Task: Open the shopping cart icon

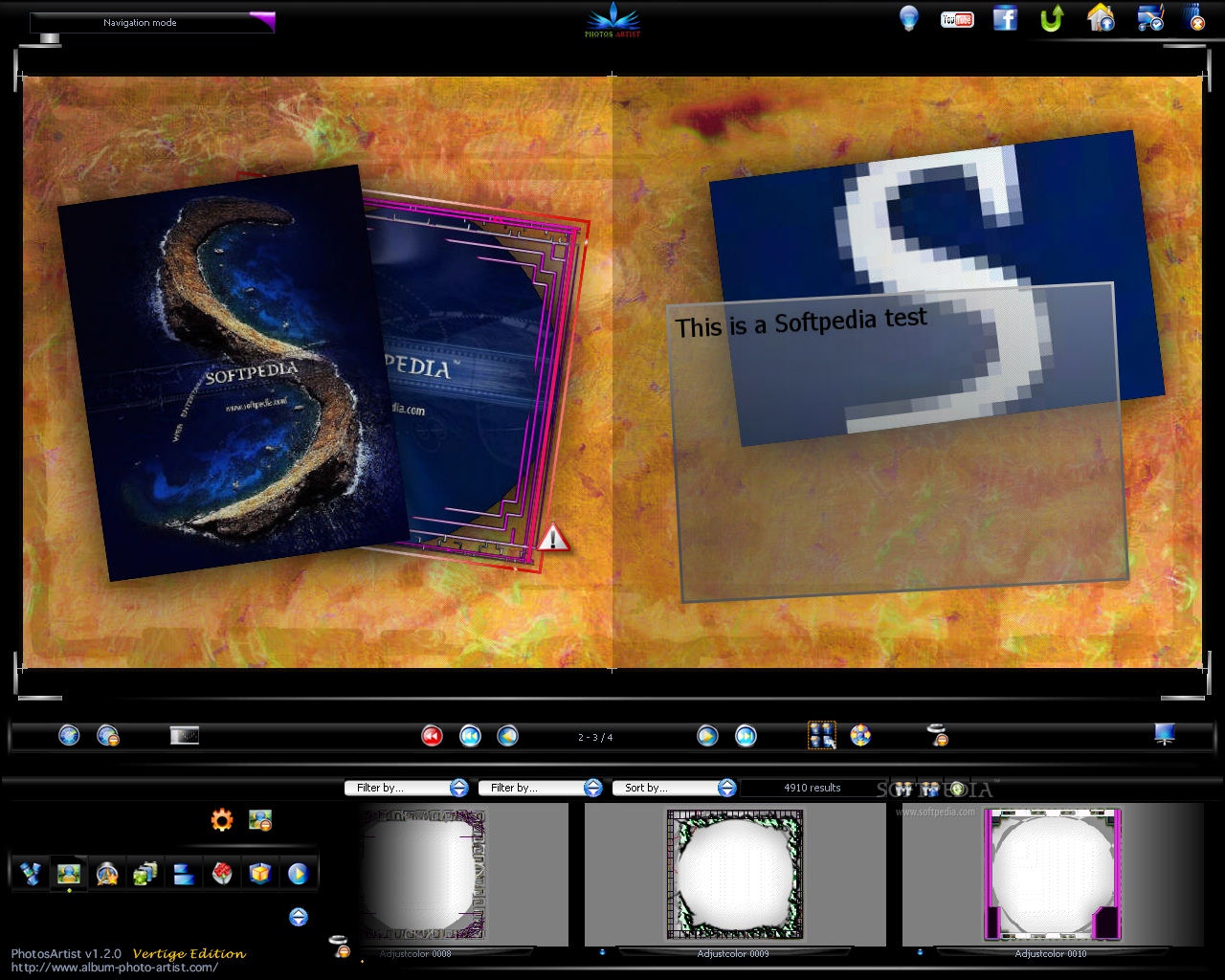Action: 1149,18
